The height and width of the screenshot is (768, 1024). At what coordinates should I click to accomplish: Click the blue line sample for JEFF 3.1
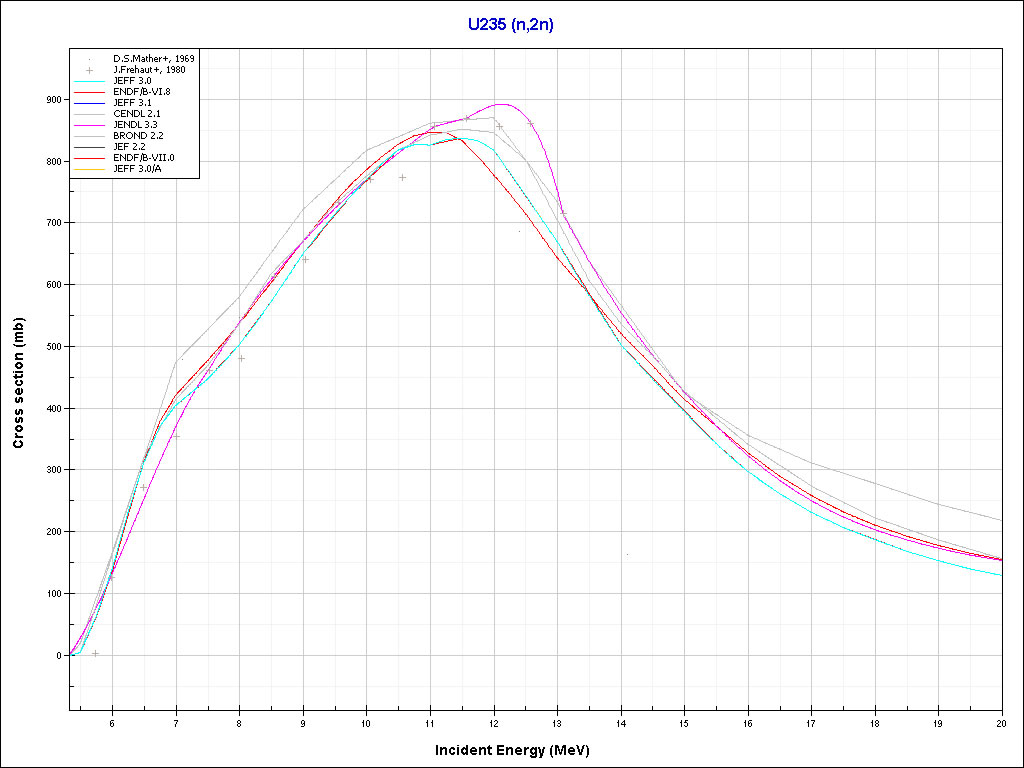(x=90, y=103)
